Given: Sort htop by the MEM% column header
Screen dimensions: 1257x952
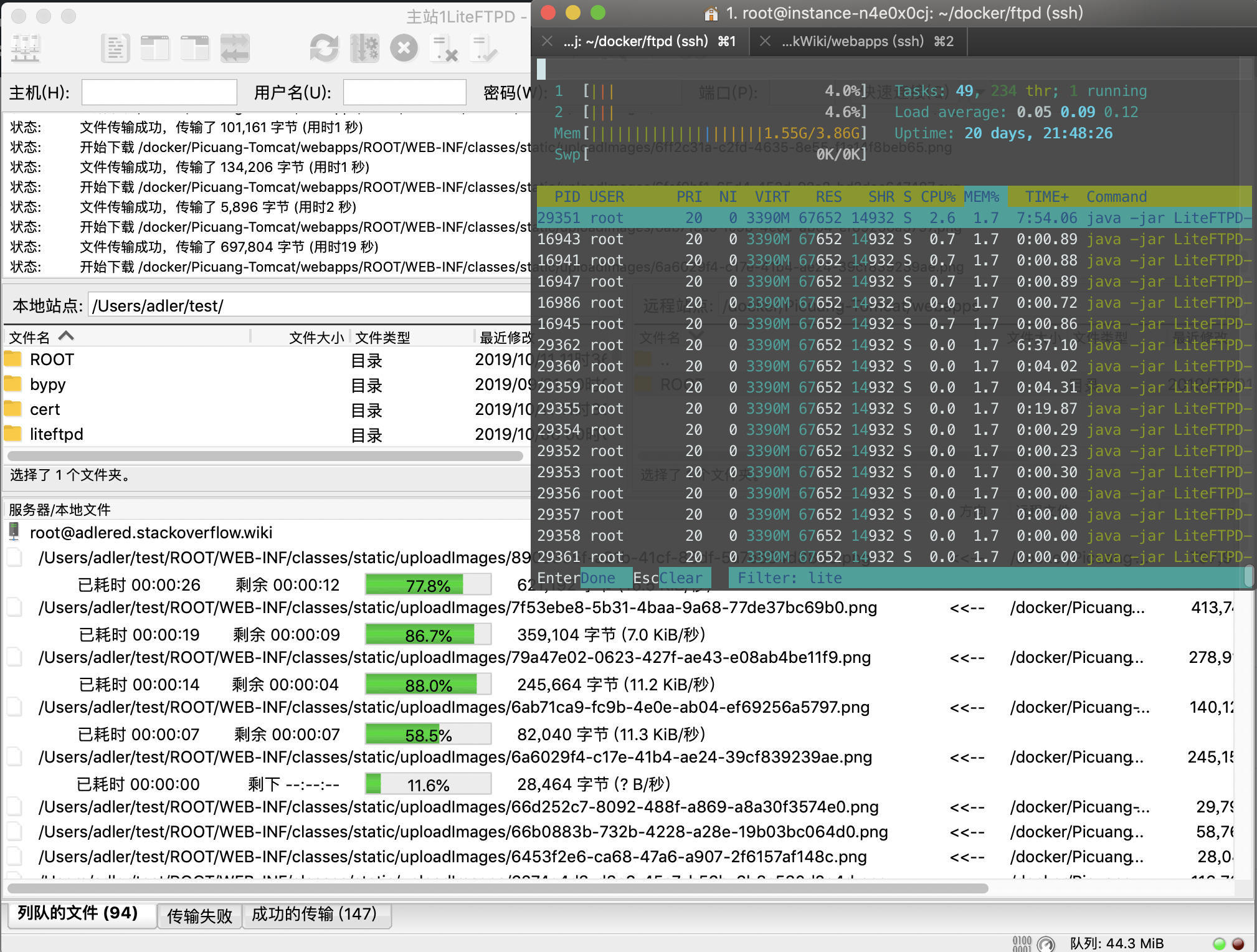Looking at the screenshot, I should (x=981, y=197).
